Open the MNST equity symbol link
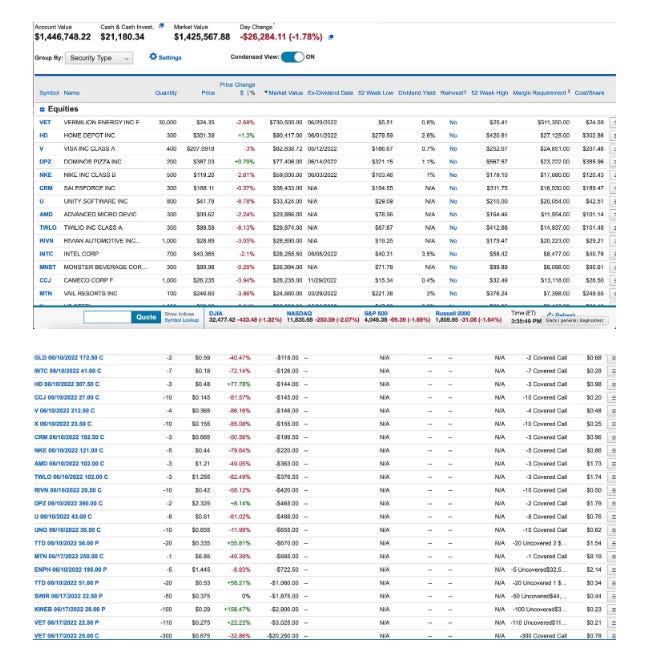This screenshot has width=669, height=652. pyautogui.click(x=47, y=267)
